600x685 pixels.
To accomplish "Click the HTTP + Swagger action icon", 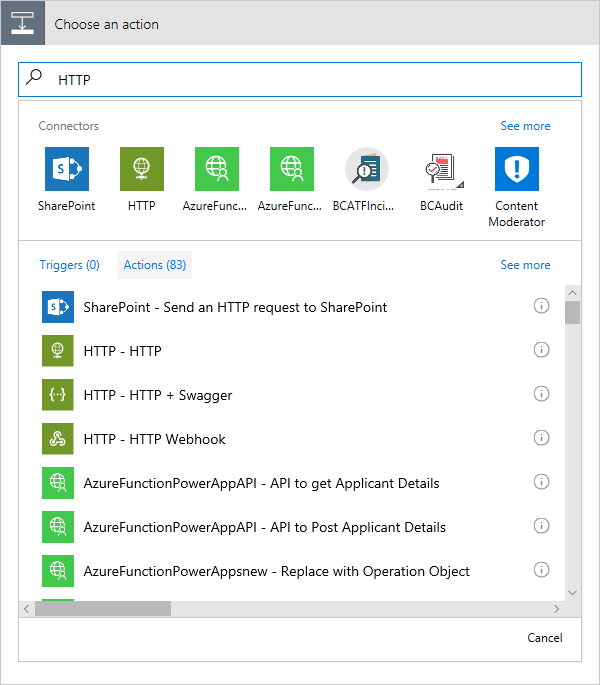I will click(58, 395).
